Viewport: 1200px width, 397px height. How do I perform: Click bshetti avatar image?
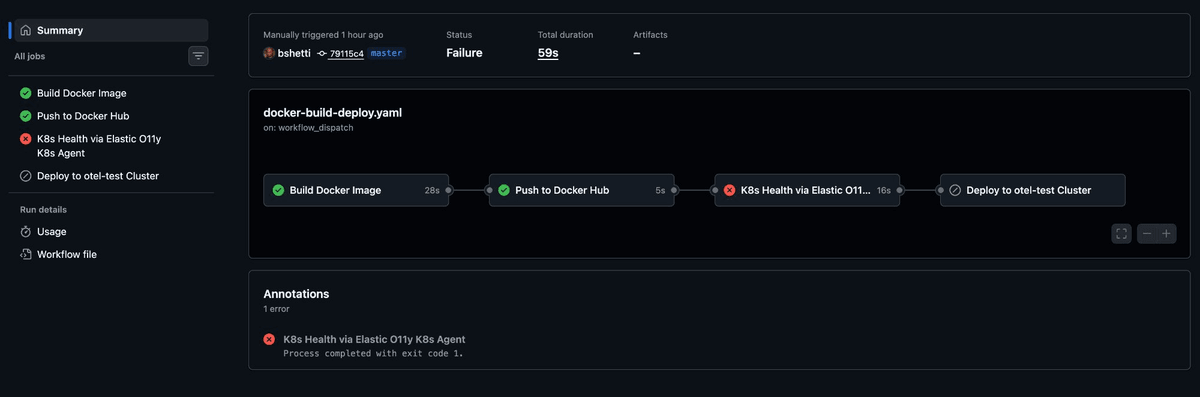click(x=269, y=53)
